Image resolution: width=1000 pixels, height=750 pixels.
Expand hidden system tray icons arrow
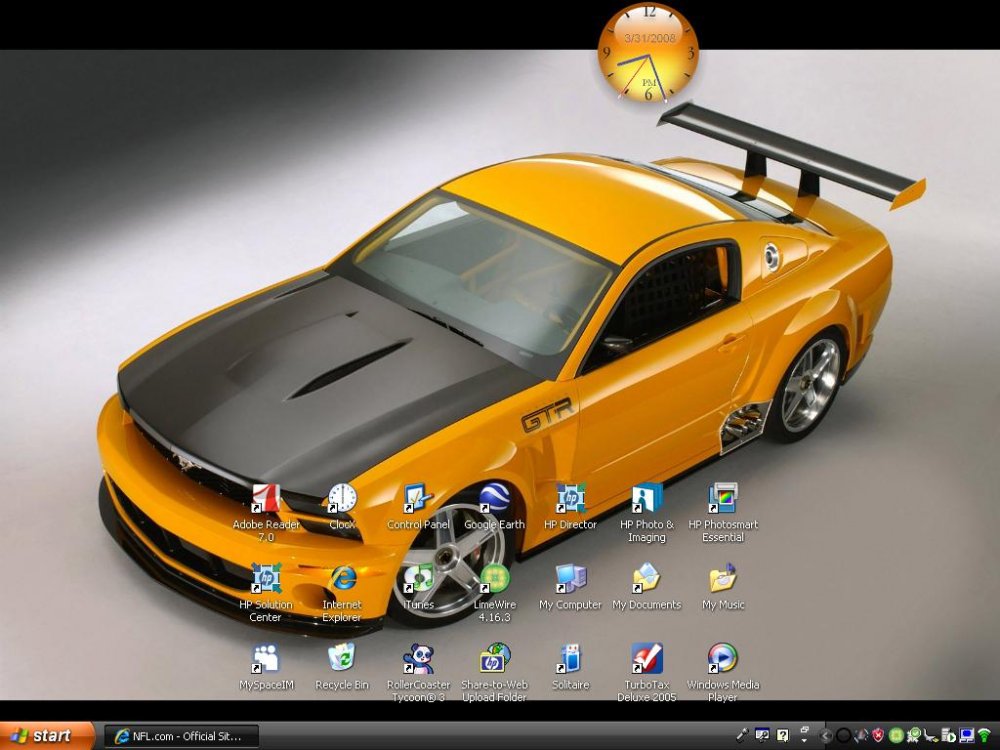825,736
